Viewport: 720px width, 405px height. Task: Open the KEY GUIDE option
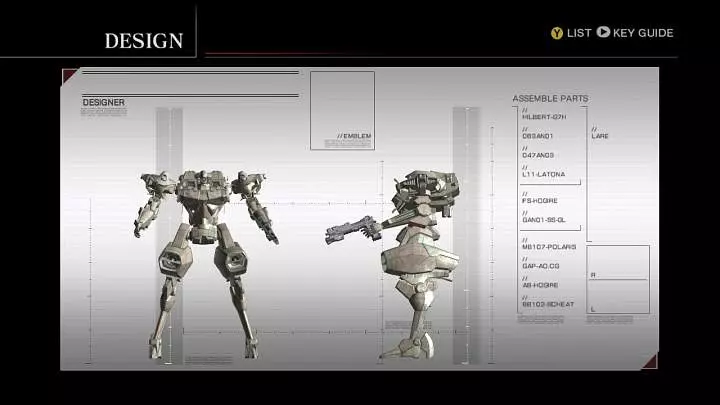[x=643, y=33]
